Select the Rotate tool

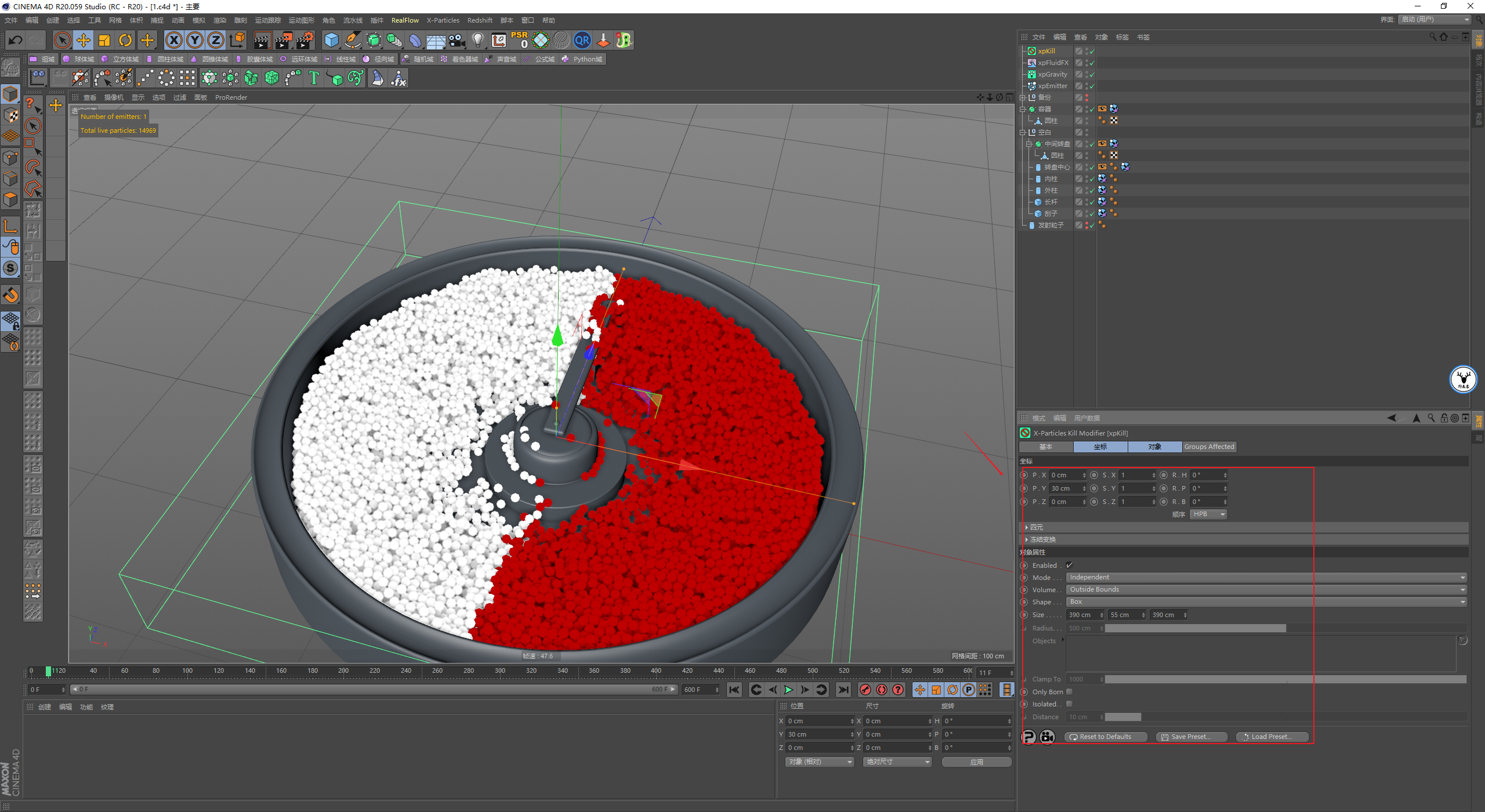click(125, 40)
